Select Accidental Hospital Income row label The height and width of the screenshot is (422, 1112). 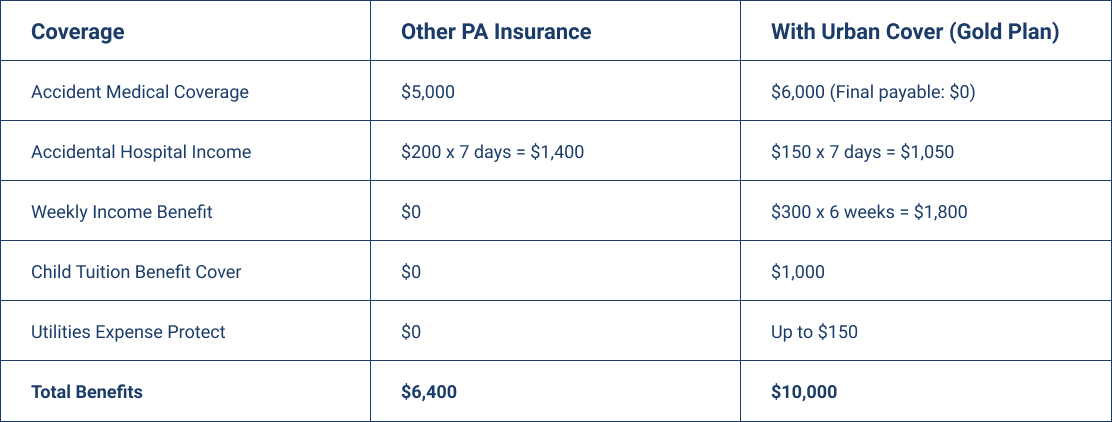141,152
